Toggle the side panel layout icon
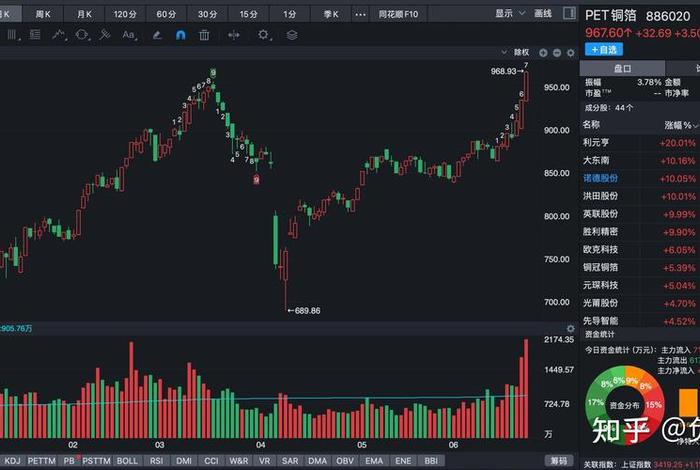The height and width of the screenshot is (470, 700). [569, 13]
